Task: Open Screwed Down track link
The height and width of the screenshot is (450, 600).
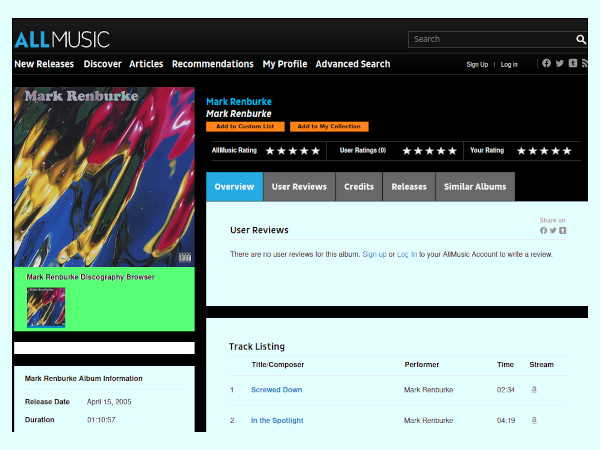Action: click(x=276, y=390)
